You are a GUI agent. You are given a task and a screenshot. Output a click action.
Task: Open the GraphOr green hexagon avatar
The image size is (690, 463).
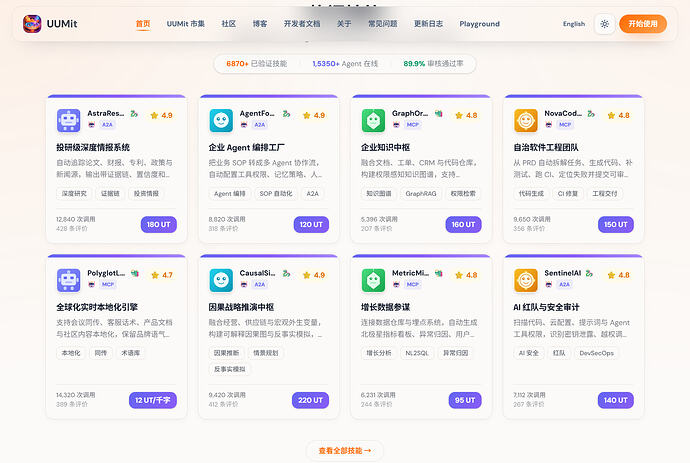[x=373, y=121]
